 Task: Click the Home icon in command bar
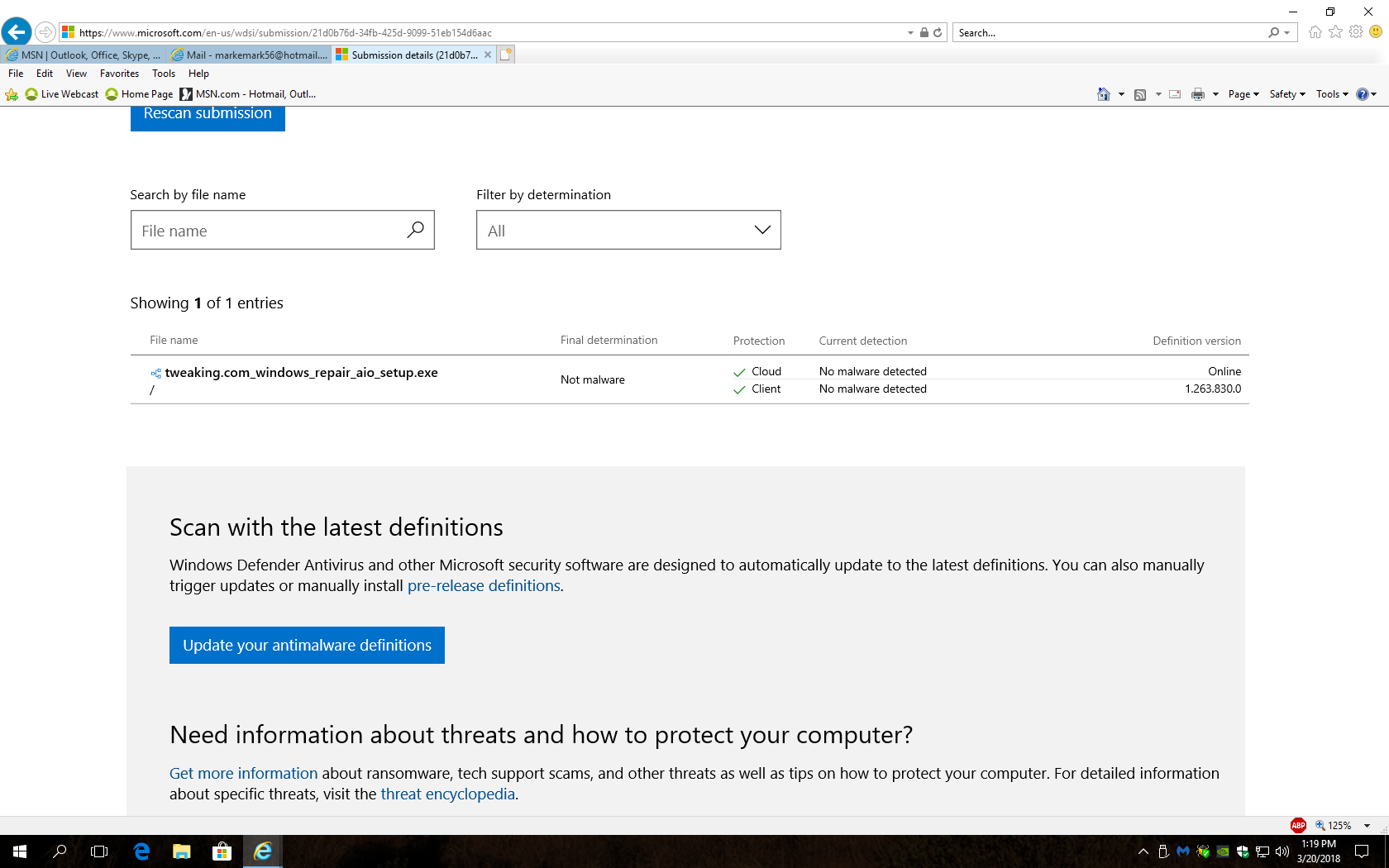[1103, 94]
